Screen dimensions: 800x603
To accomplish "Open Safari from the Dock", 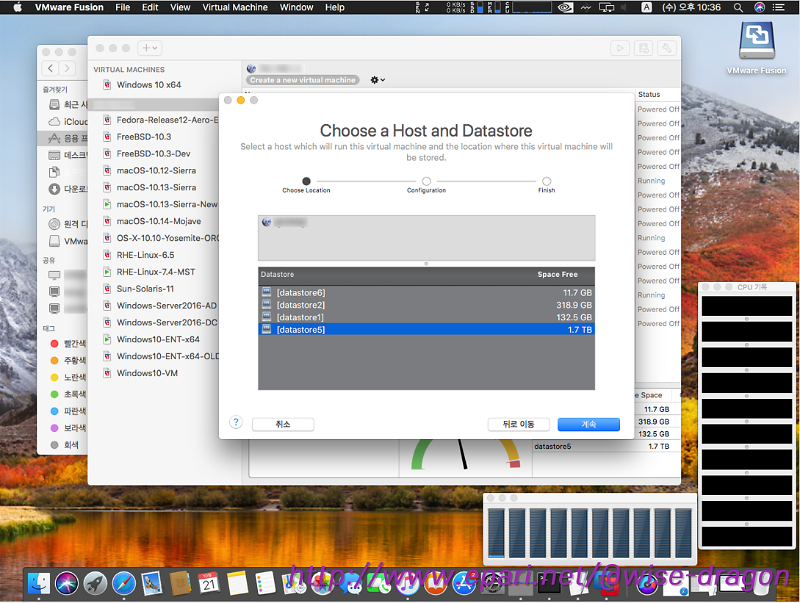I will point(124,584).
